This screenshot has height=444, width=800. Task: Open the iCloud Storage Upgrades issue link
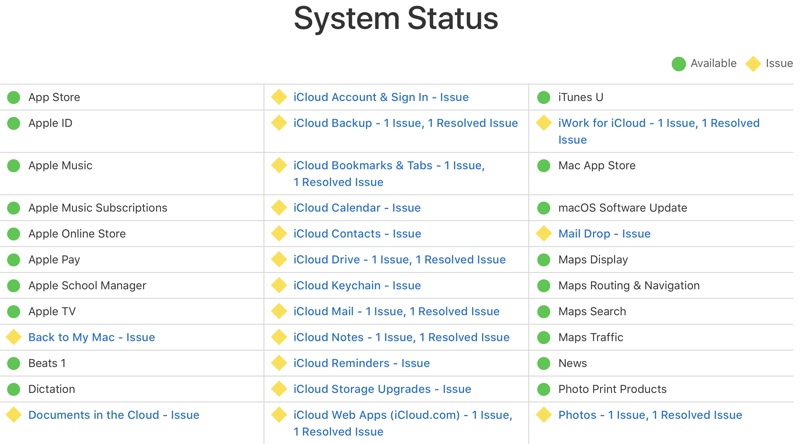[382, 389]
